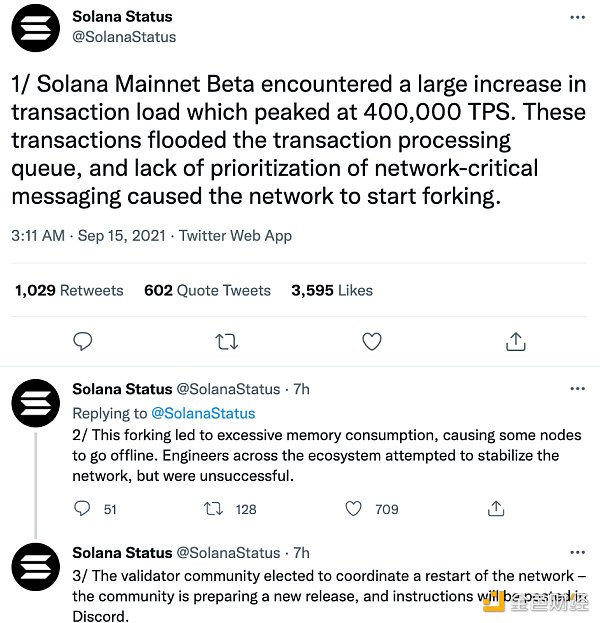Click the reply icon under main tweet
Viewport: 600px width, 623px height.
83,341
